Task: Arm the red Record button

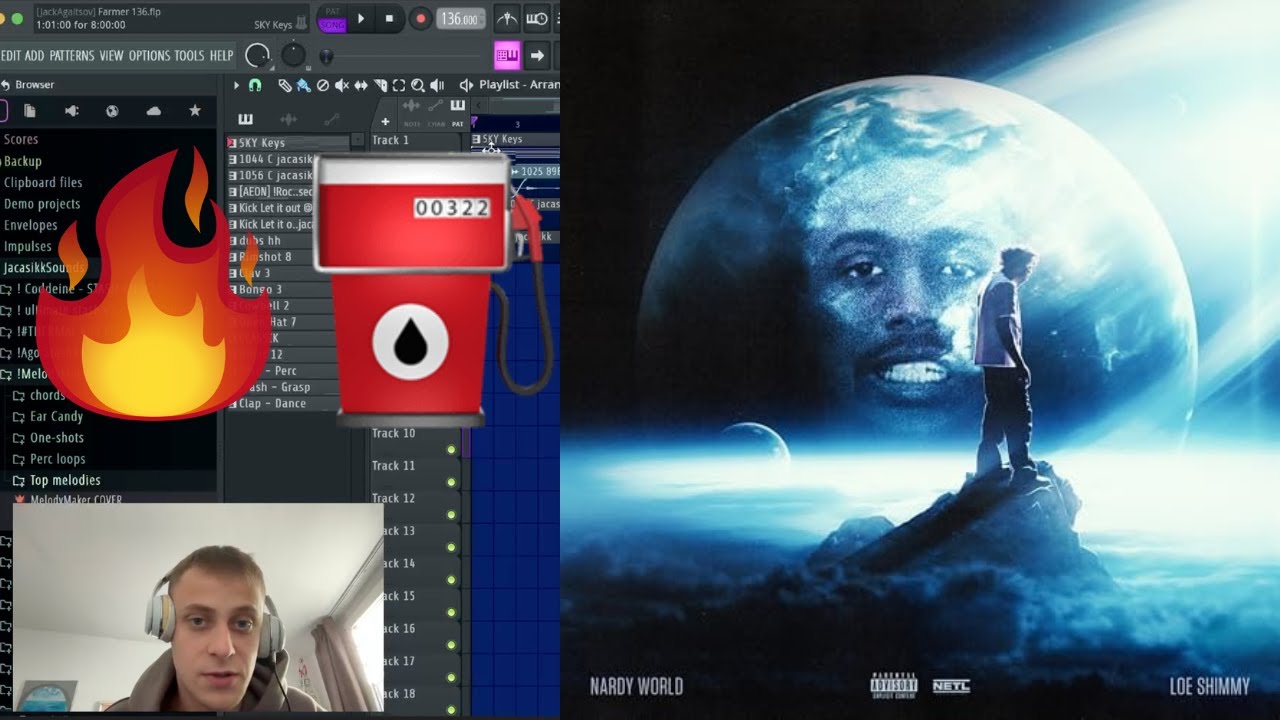Action: [x=420, y=18]
